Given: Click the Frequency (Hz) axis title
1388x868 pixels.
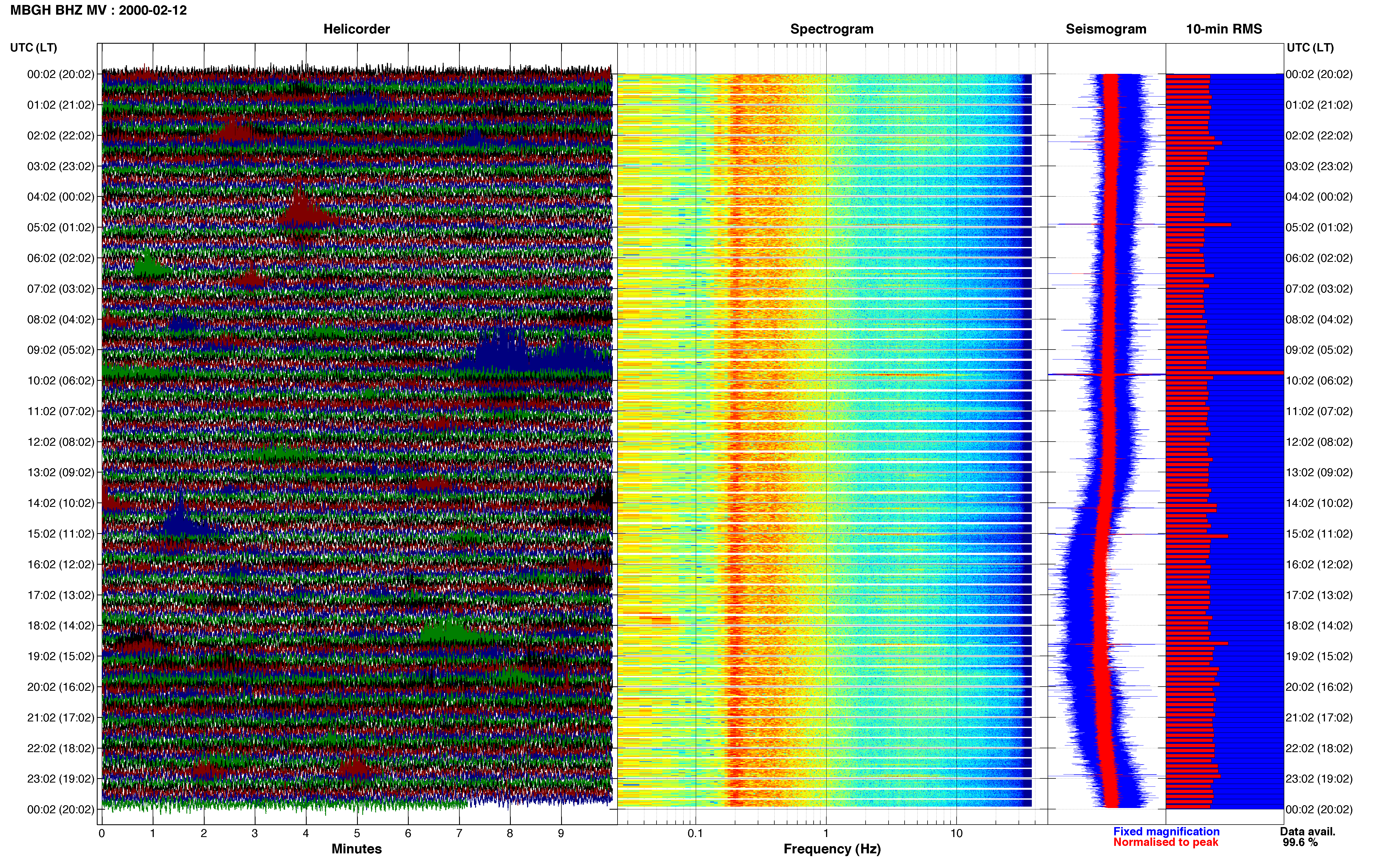Looking at the screenshot, I should click(832, 849).
